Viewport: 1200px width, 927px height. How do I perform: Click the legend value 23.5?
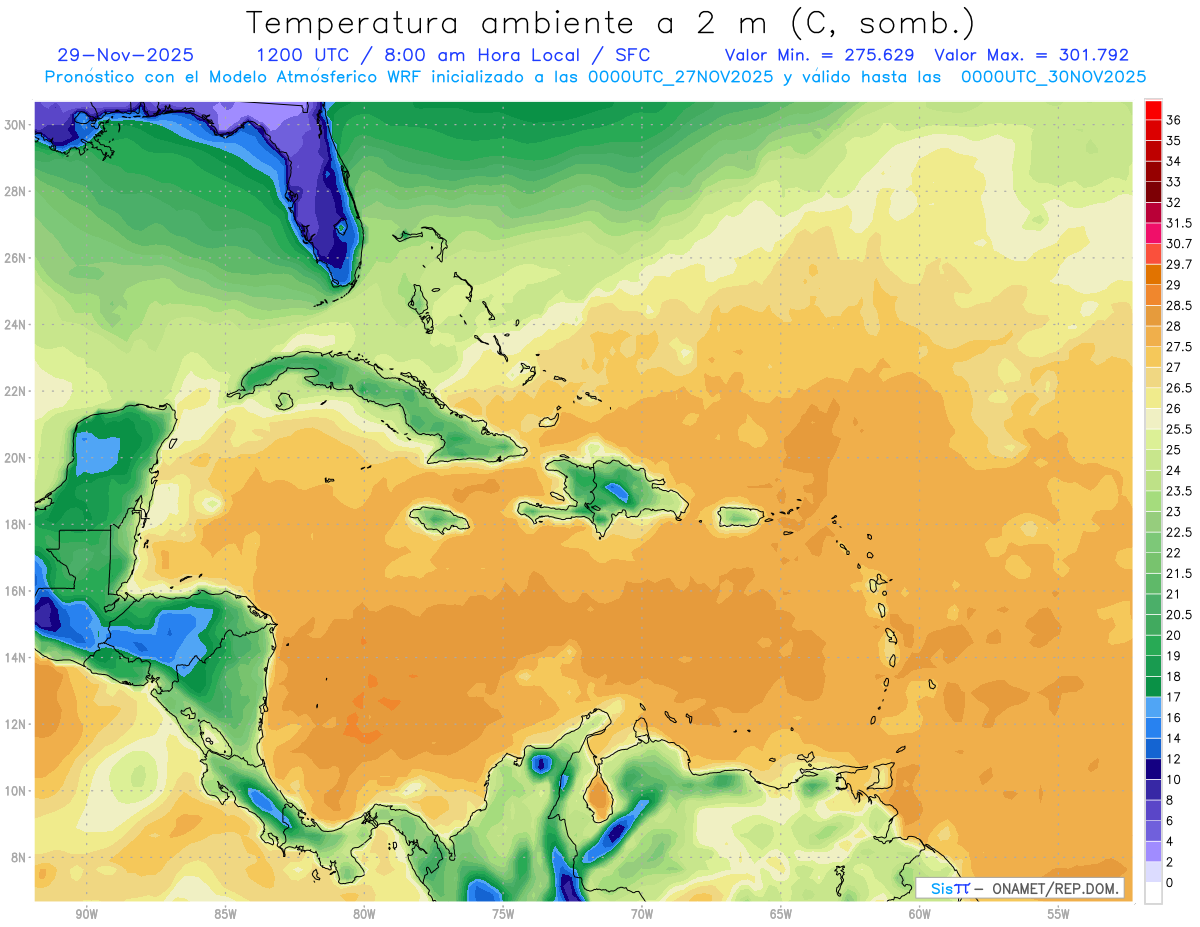(x=1179, y=491)
